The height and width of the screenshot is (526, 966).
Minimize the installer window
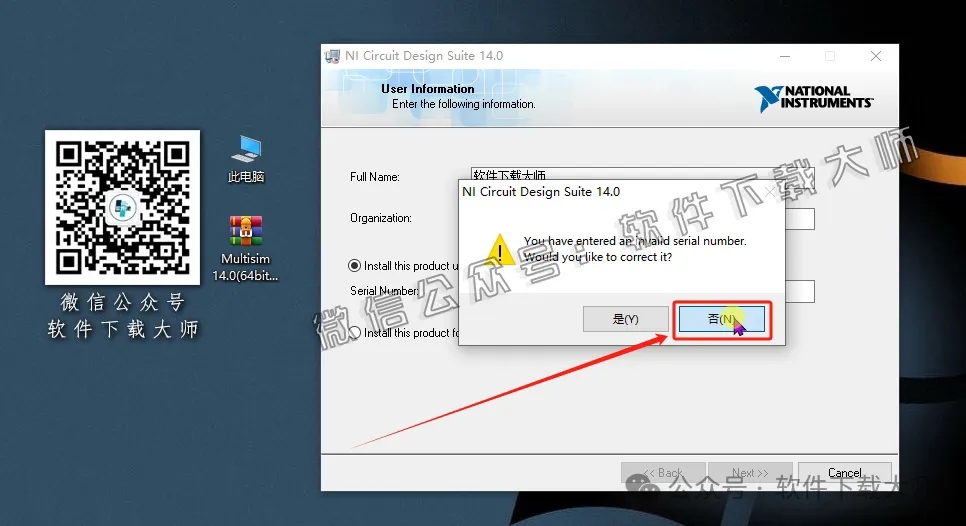click(x=784, y=57)
